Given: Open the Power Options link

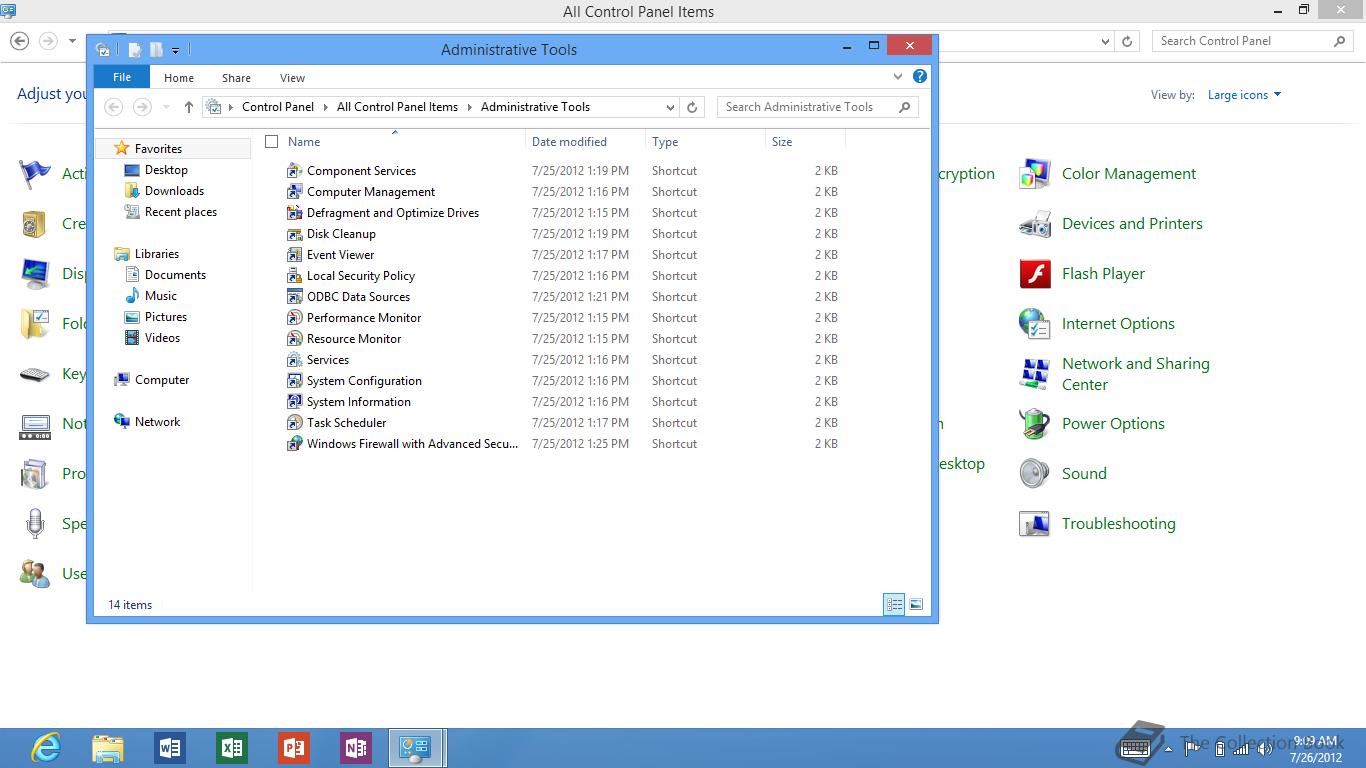Looking at the screenshot, I should pos(1112,424).
